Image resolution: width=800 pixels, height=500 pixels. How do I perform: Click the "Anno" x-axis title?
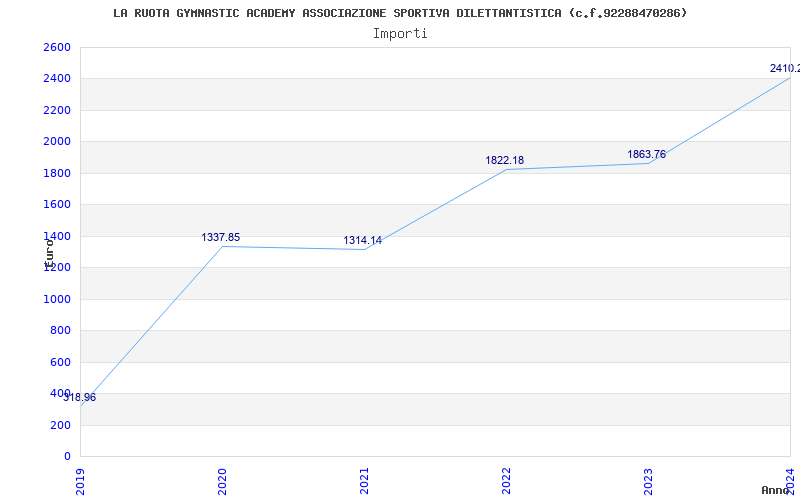[x=775, y=490]
